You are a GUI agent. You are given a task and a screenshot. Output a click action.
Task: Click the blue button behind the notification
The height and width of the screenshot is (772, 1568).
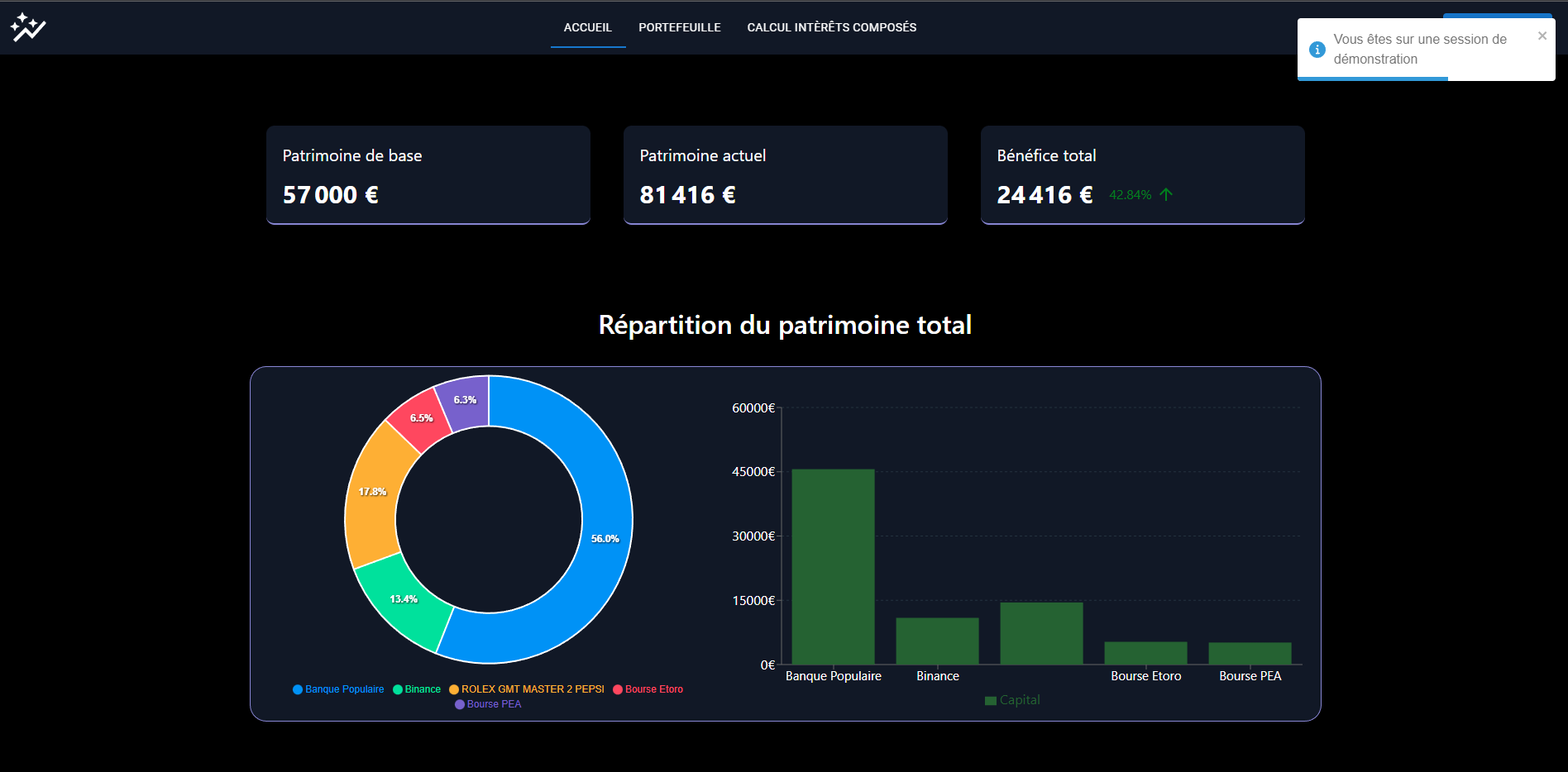tap(1498, 14)
